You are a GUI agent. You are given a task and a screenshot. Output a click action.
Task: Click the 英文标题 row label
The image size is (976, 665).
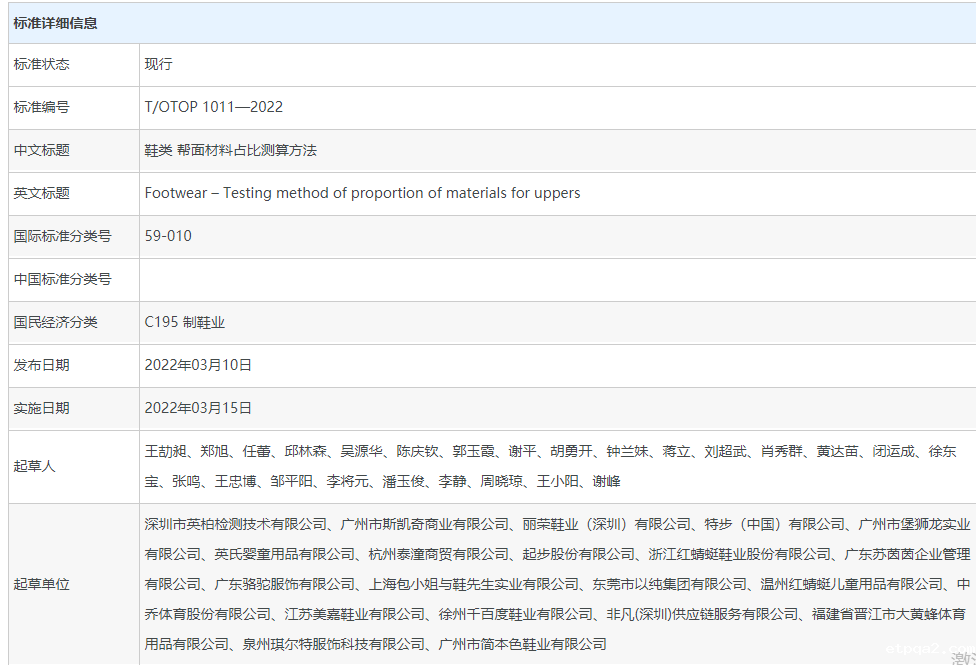[42, 193]
